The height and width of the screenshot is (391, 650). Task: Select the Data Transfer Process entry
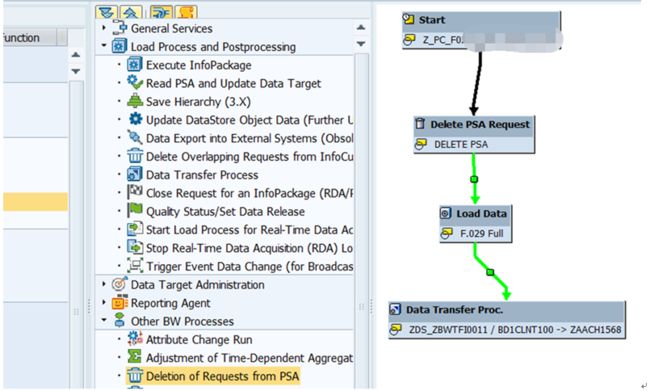click(202, 175)
